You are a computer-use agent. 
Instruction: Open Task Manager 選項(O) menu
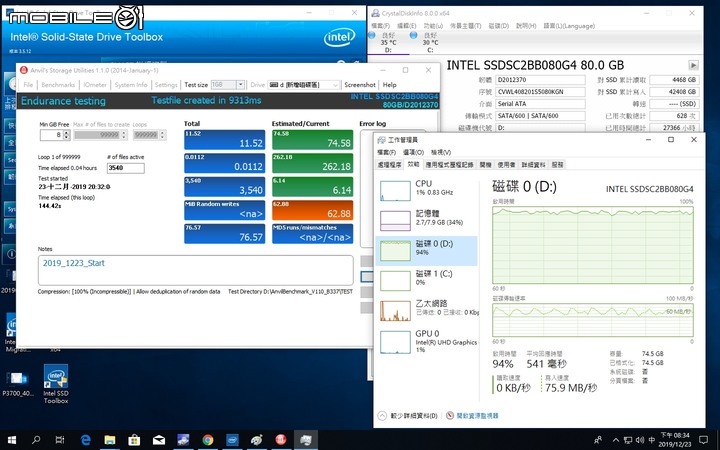413,152
